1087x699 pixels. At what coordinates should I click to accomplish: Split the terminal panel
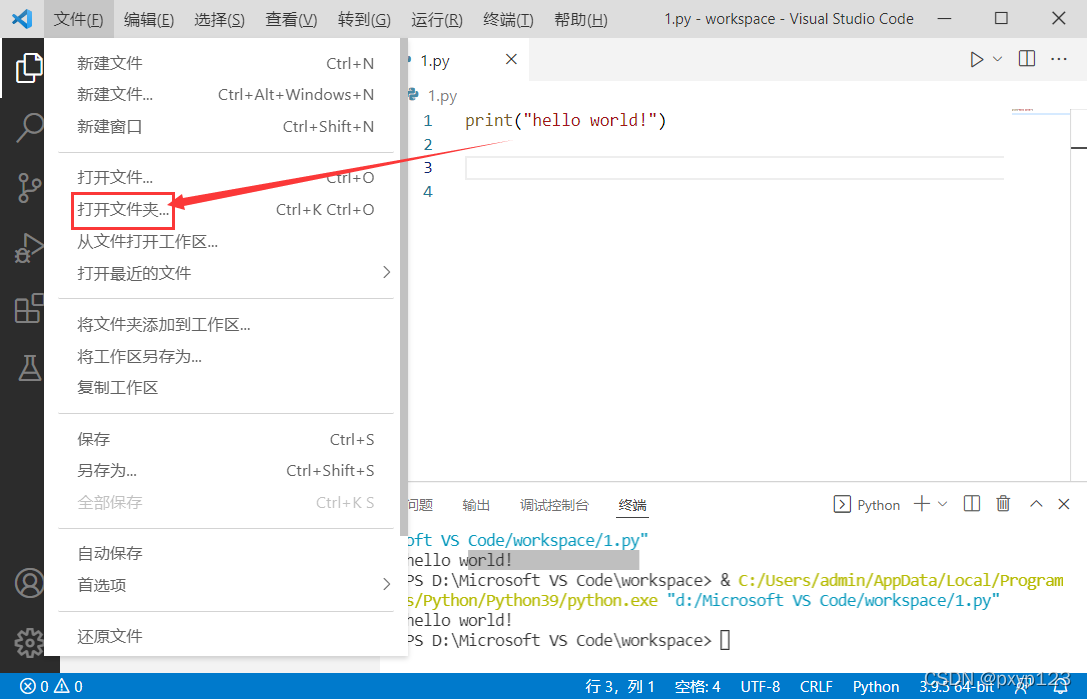972,504
